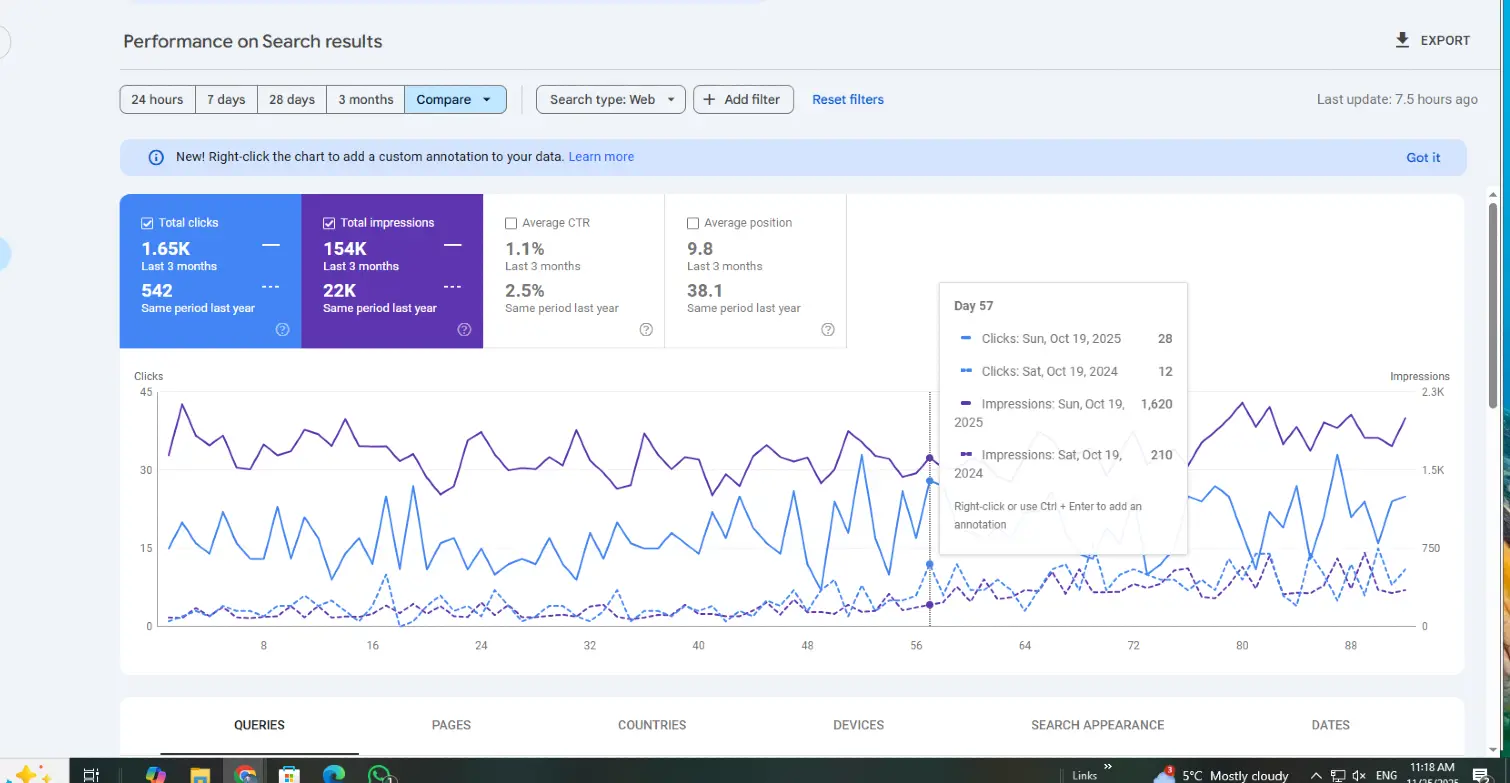Open help icon on Total impressions card
The height and width of the screenshot is (783, 1510).
[x=464, y=330]
